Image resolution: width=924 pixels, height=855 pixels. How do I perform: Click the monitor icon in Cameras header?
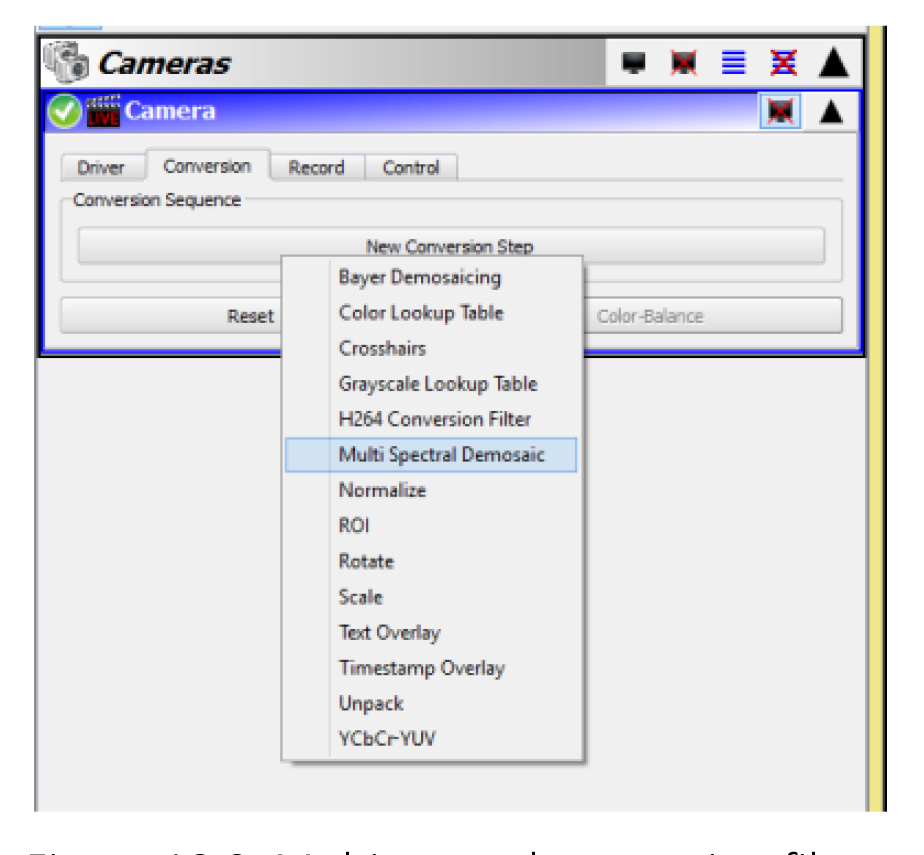[x=632, y=64]
